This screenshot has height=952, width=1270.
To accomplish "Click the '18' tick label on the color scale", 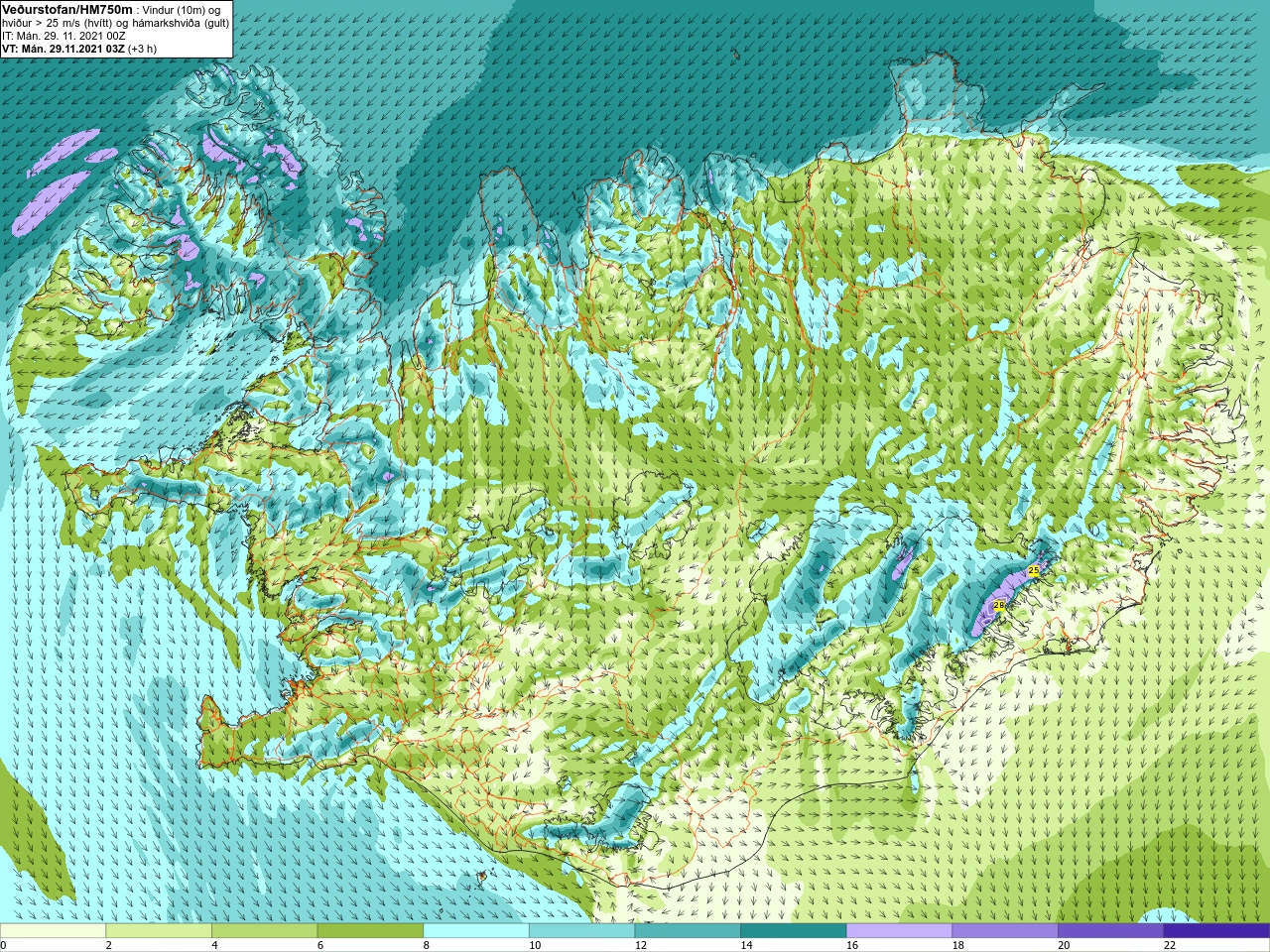I will [x=958, y=945].
